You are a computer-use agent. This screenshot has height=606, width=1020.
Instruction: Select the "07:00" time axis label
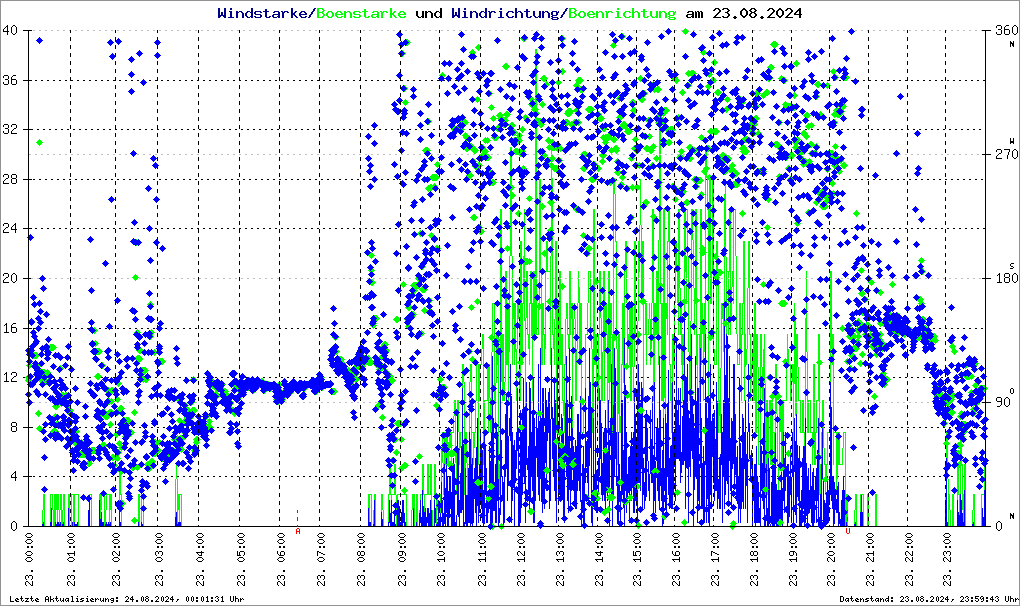point(321,560)
